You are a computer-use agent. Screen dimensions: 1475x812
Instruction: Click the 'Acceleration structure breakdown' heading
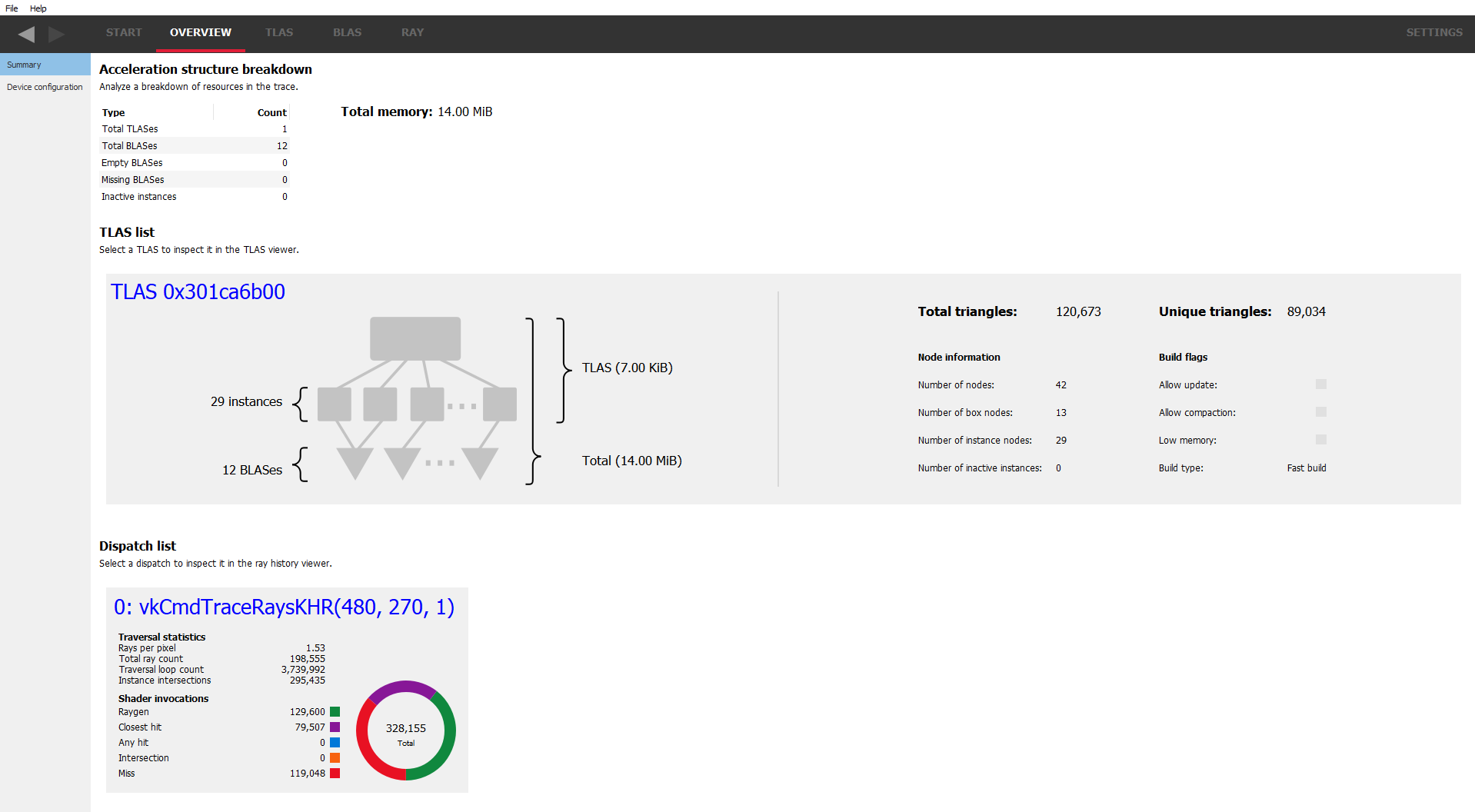[x=205, y=69]
